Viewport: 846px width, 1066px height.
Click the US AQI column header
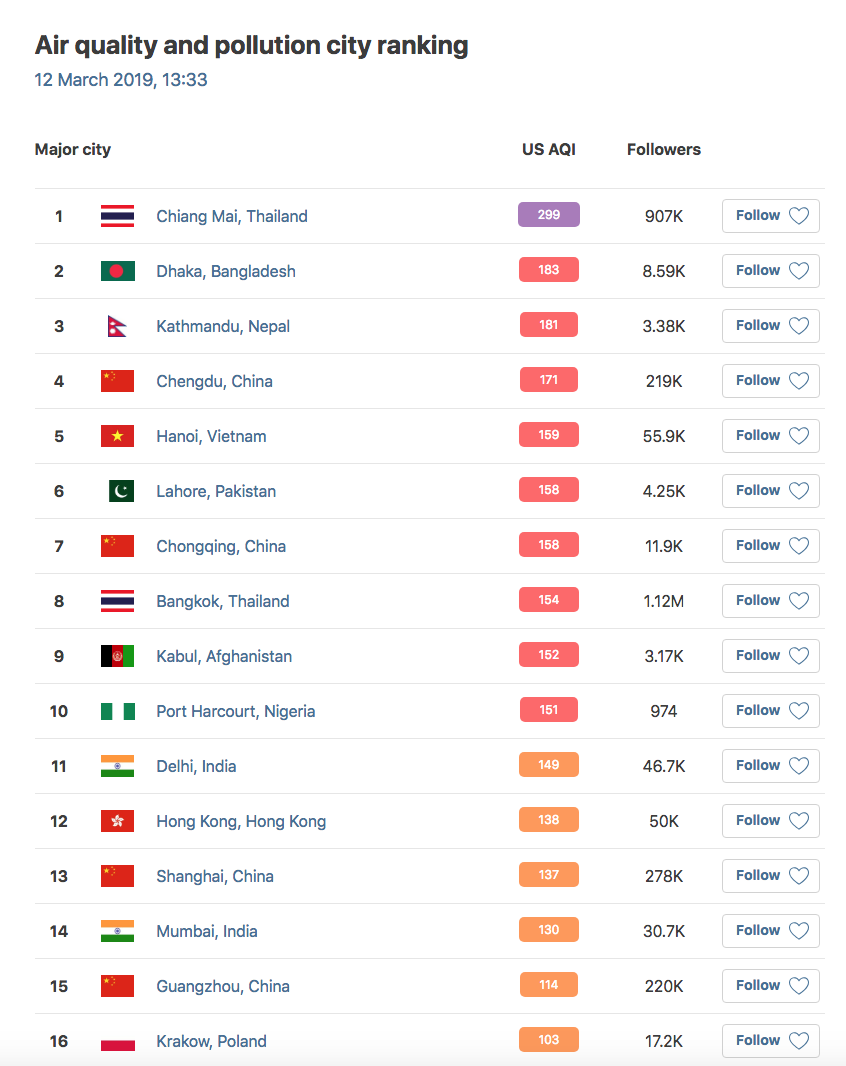pos(548,150)
